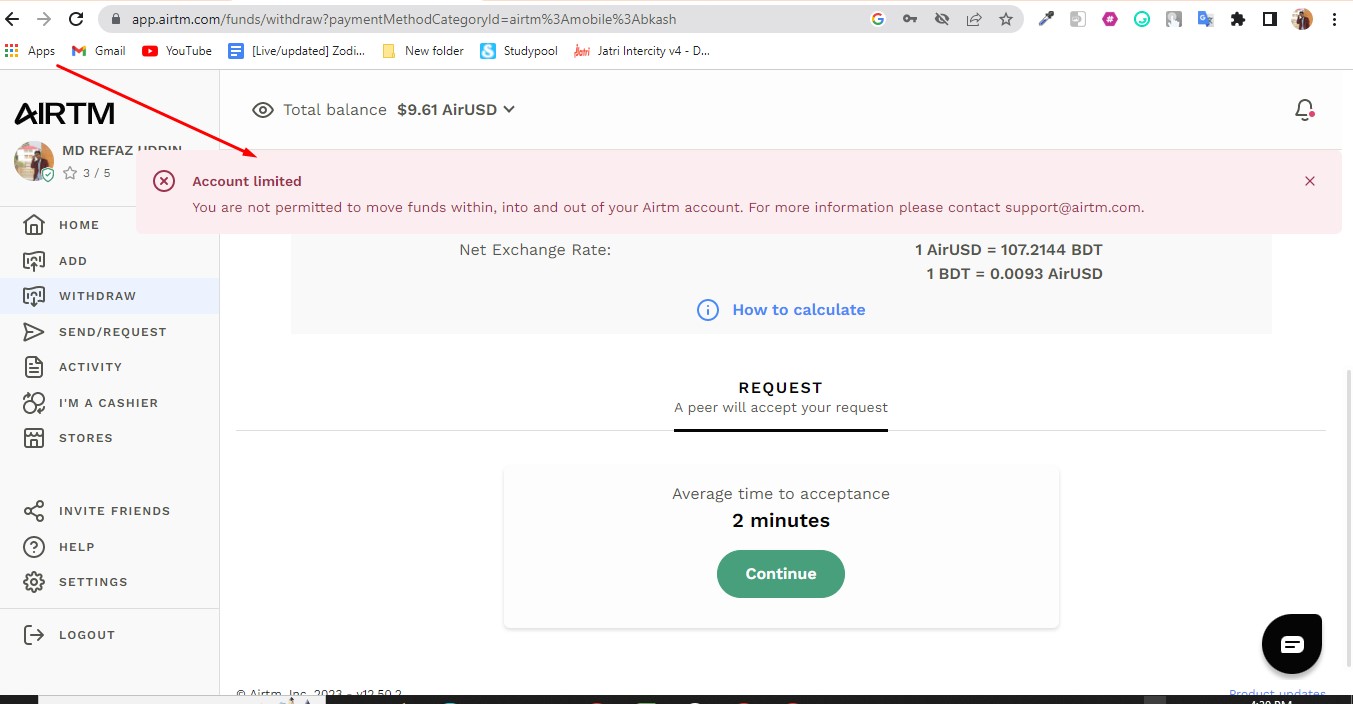
Task: Reload the Airtm withdraw page
Action: tap(76, 19)
